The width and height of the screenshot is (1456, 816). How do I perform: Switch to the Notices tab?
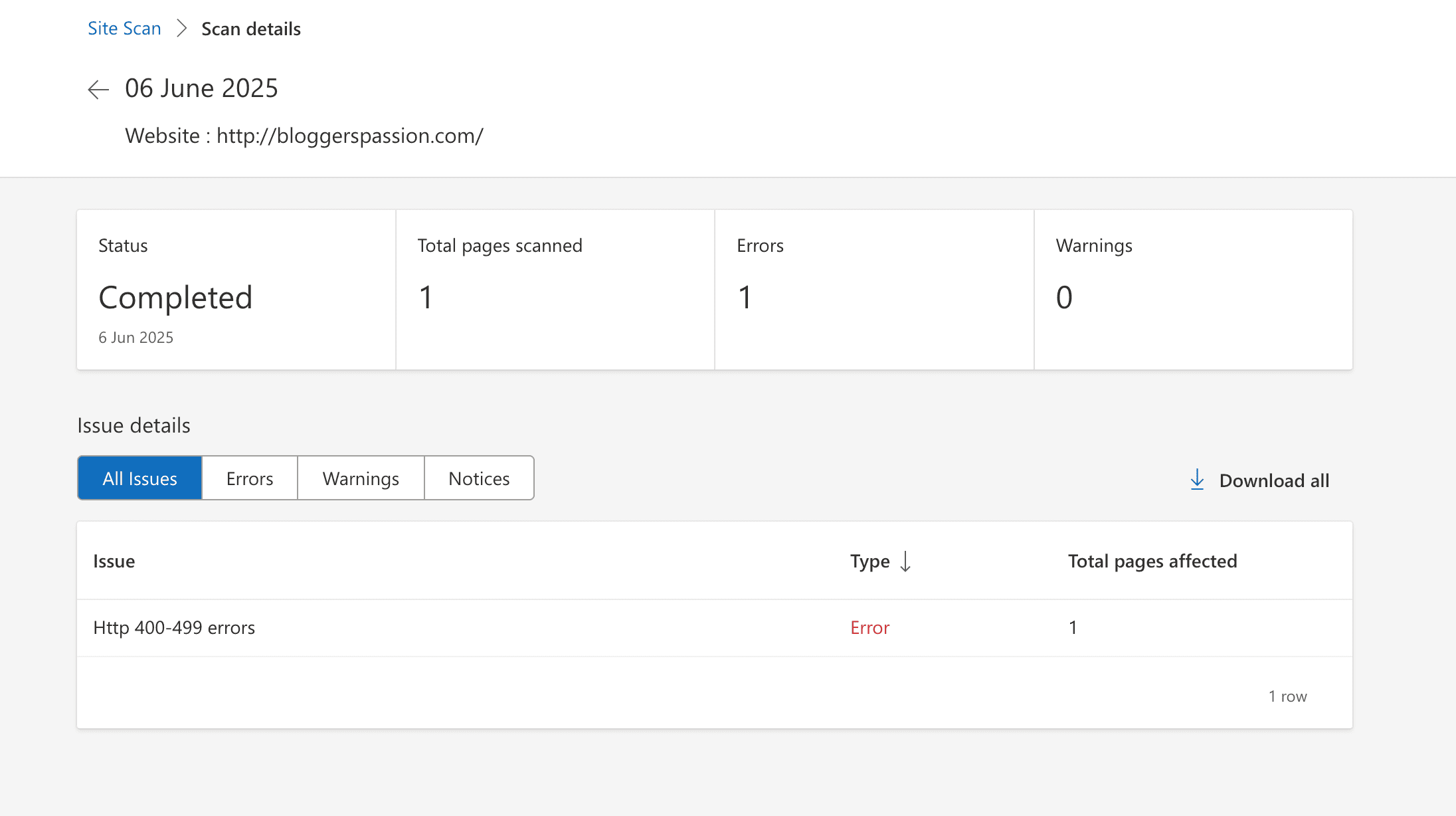click(479, 478)
